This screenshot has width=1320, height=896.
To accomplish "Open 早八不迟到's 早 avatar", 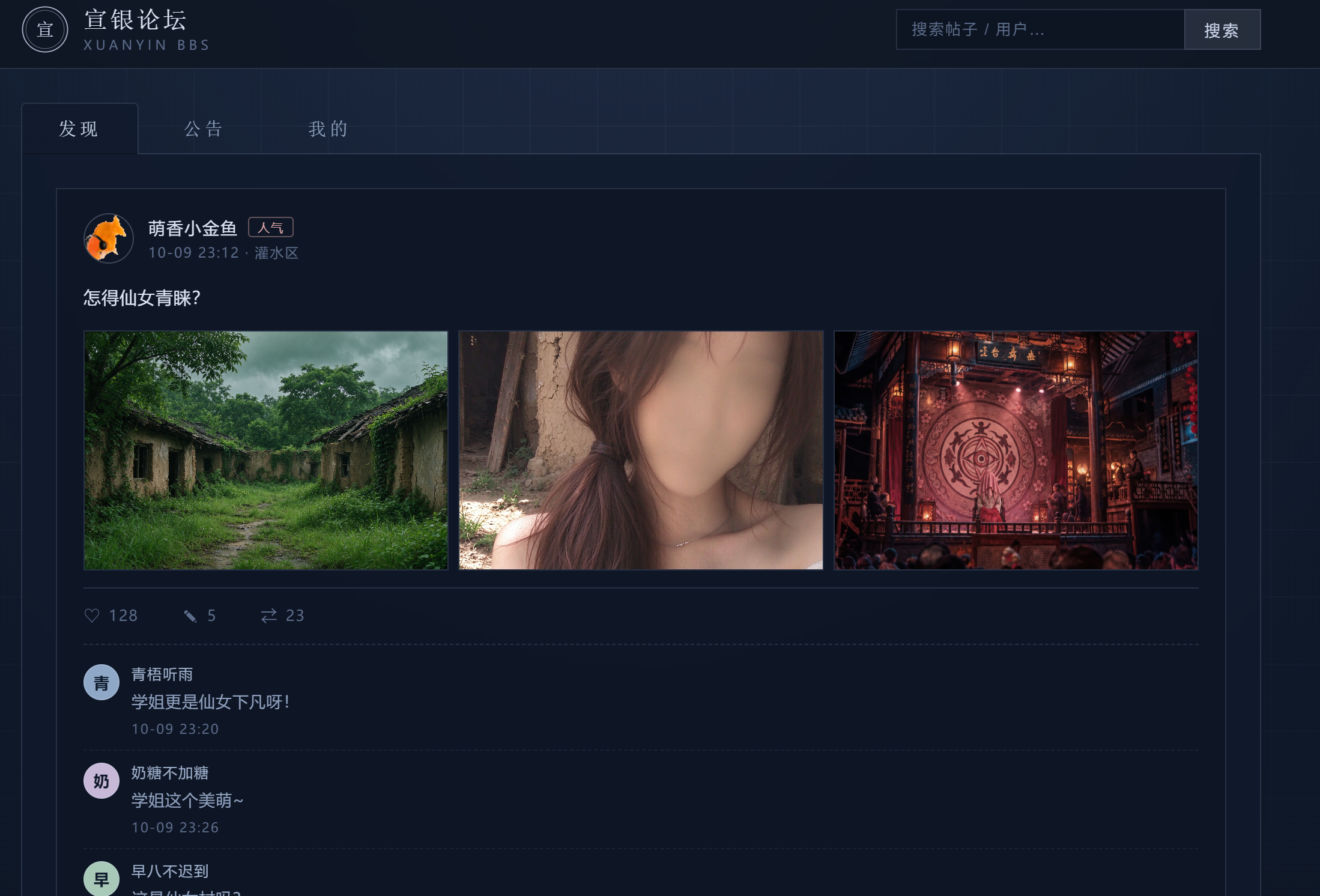I will (x=101, y=879).
